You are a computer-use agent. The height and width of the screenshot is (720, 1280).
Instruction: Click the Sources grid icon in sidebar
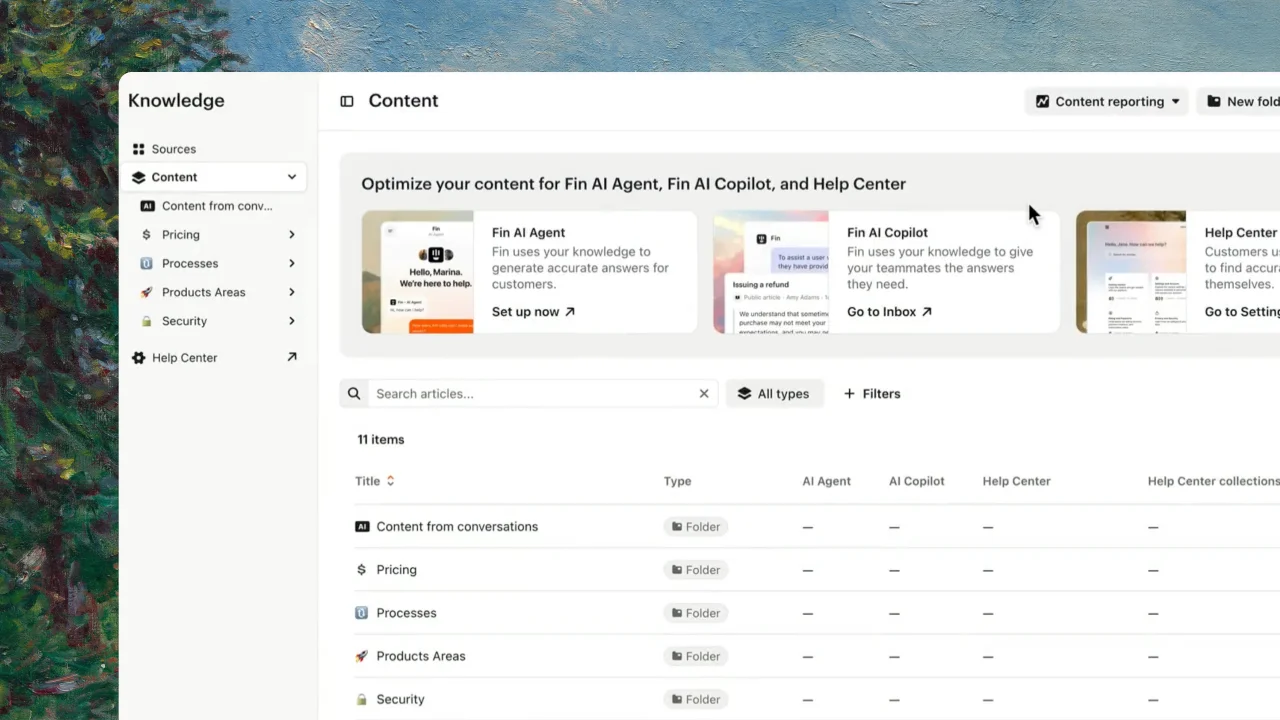[138, 149]
